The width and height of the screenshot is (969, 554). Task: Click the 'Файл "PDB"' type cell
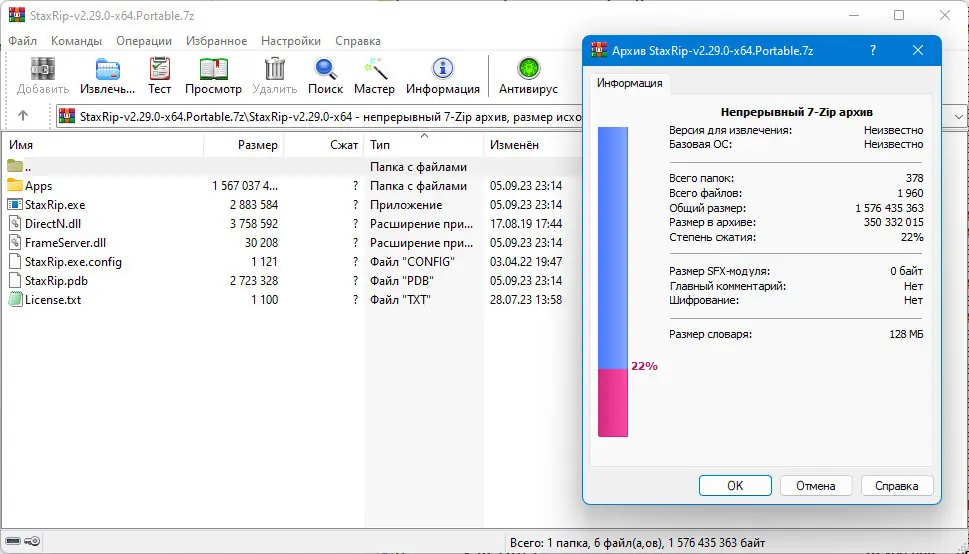click(402, 281)
